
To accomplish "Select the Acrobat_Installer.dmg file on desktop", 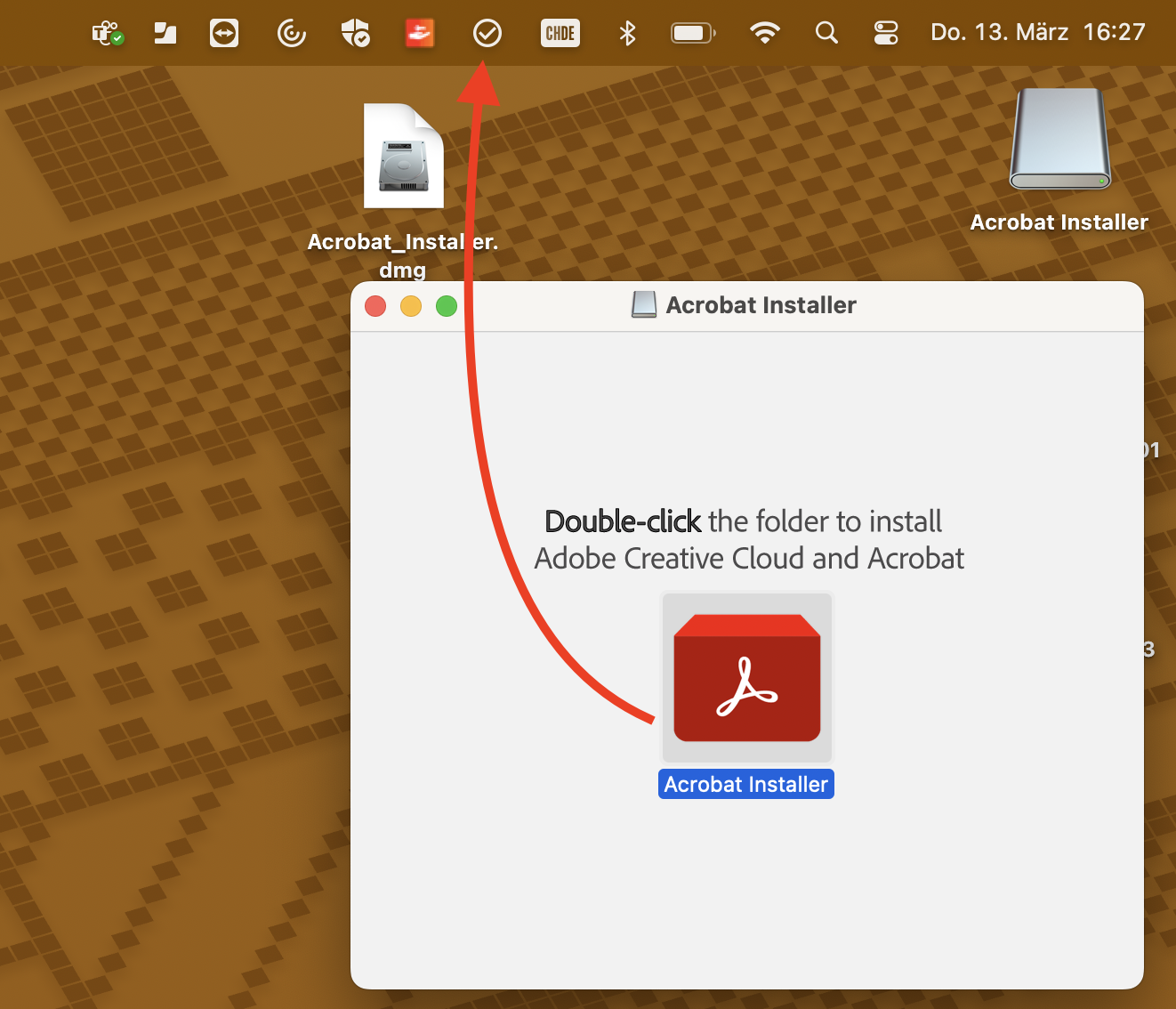I will click(404, 157).
